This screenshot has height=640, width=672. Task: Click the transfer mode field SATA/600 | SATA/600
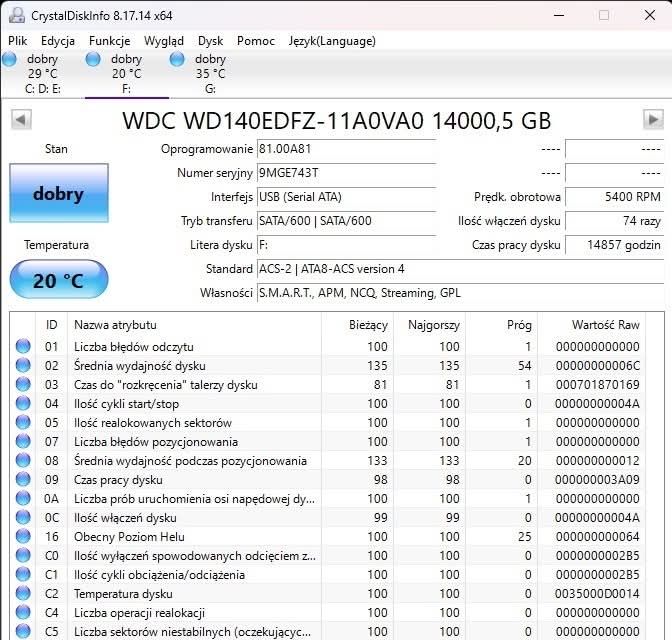click(346, 221)
